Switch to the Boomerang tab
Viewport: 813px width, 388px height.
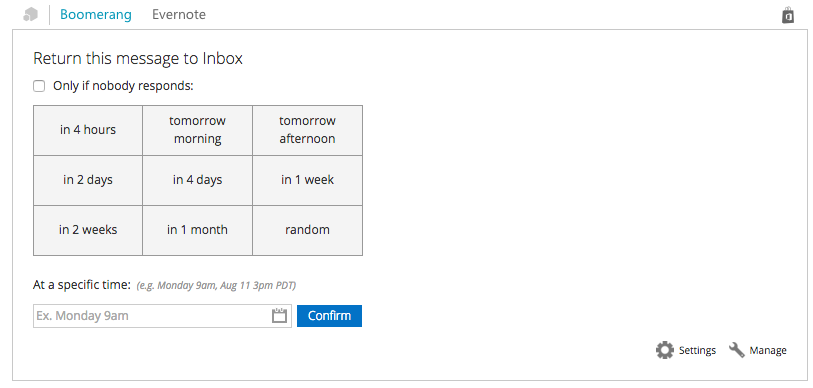coord(96,15)
